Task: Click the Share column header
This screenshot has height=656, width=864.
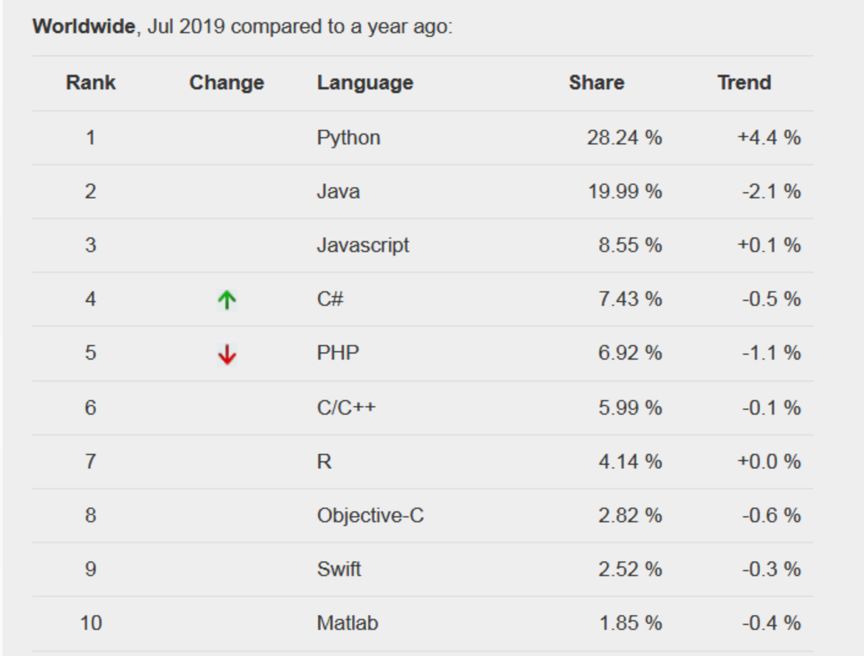Action: (596, 83)
